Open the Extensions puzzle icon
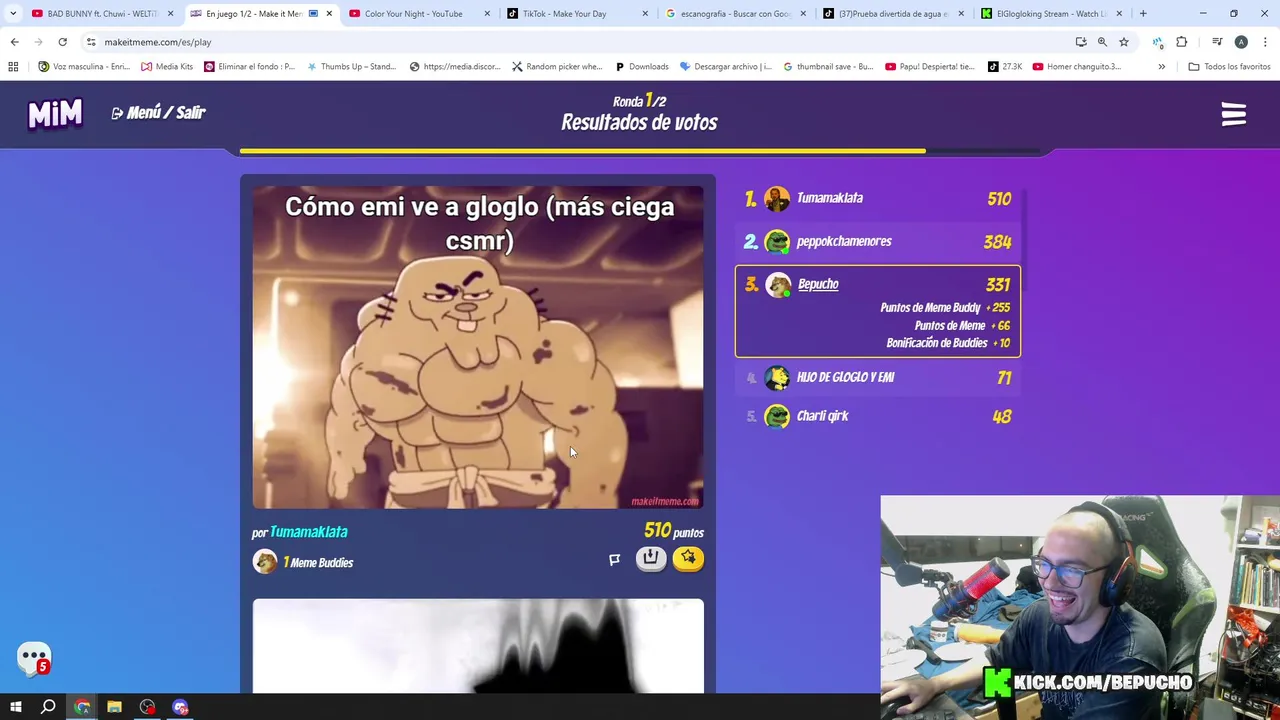Image resolution: width=1280 pixels, height=720 pixels. tap(1182, 42)
